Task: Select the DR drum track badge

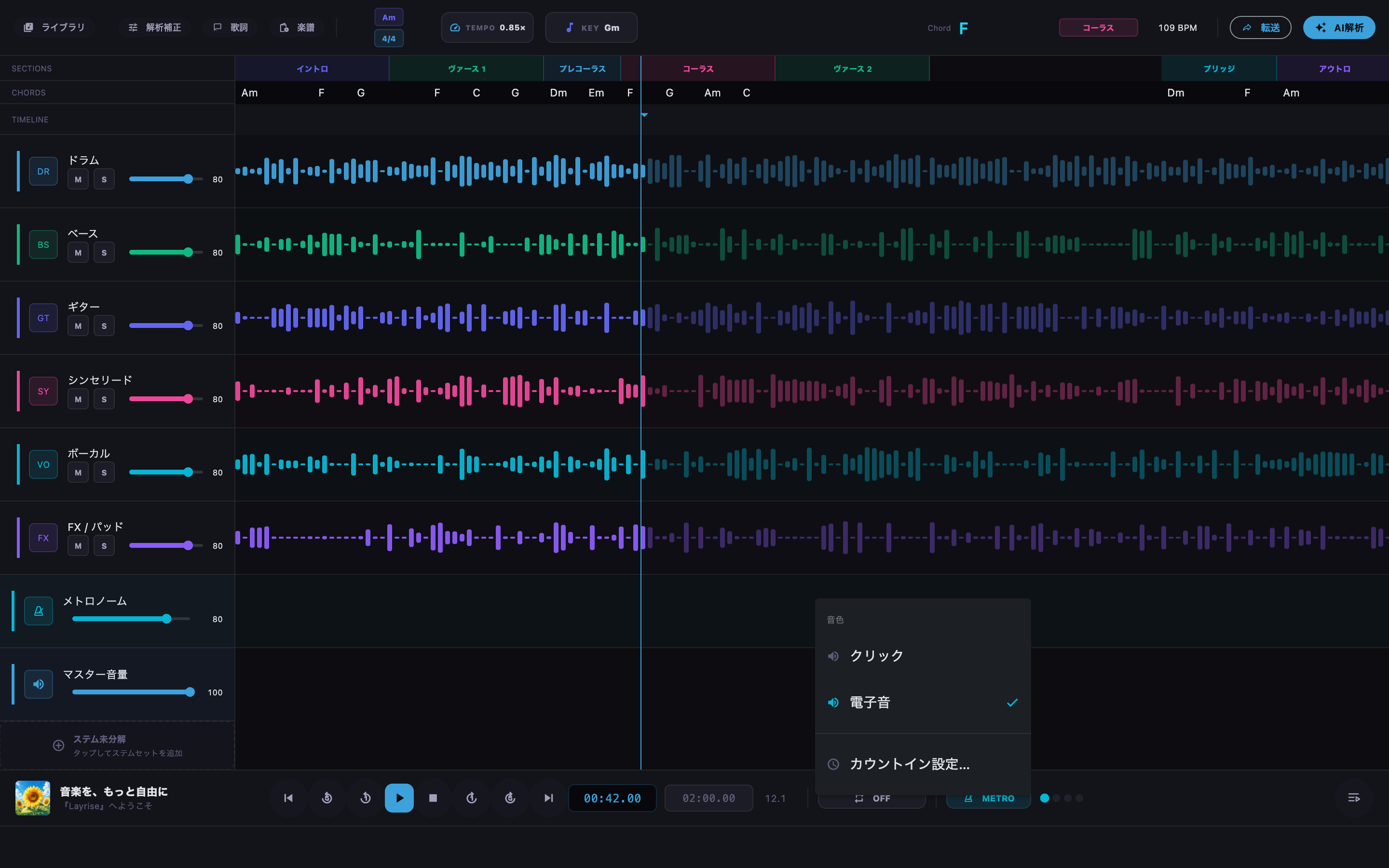Action: 43,171
